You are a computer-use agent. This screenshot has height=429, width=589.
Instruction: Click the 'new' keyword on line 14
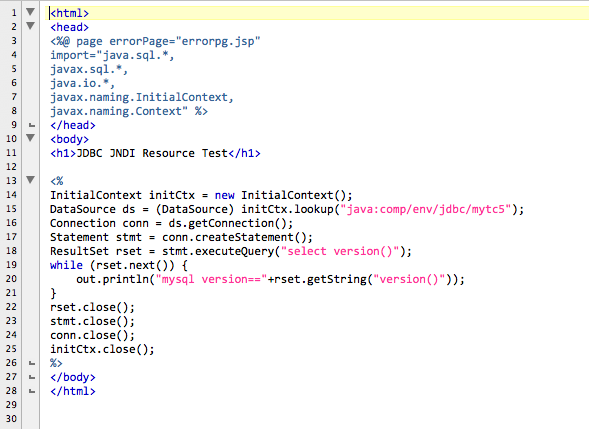point(225,195)
